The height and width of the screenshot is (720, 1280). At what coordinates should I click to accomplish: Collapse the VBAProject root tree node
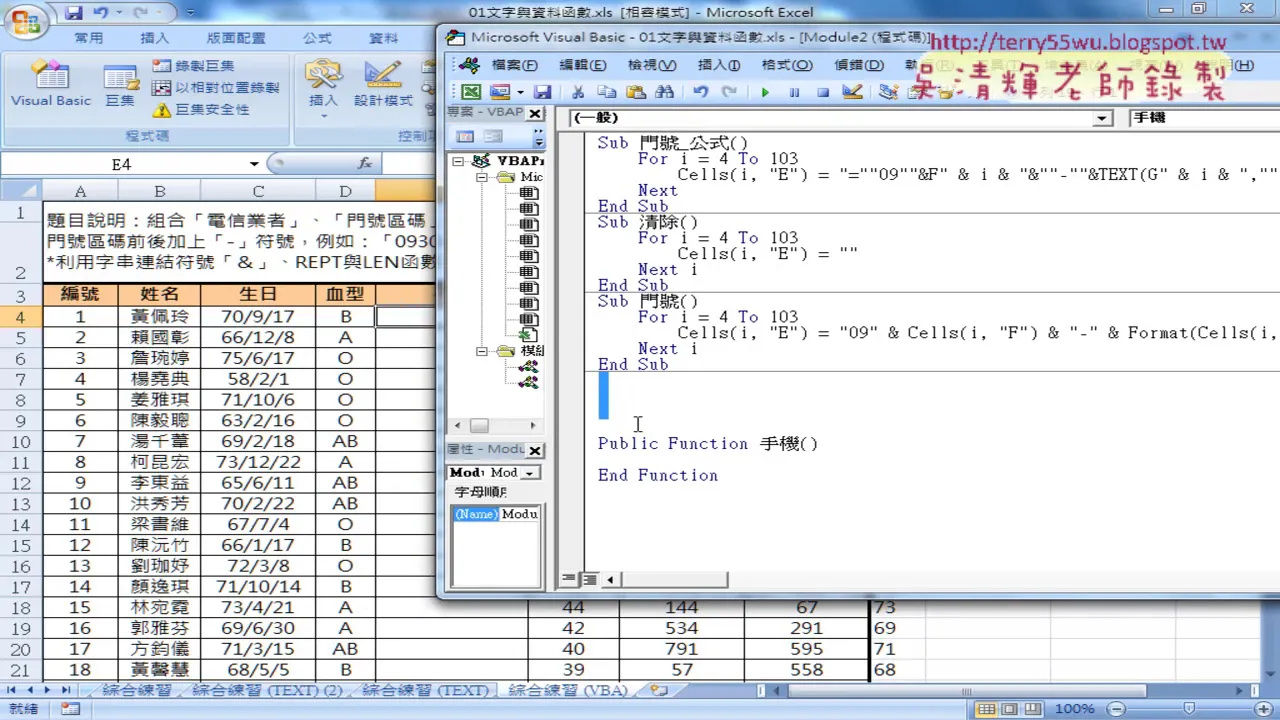pos(458,161)
